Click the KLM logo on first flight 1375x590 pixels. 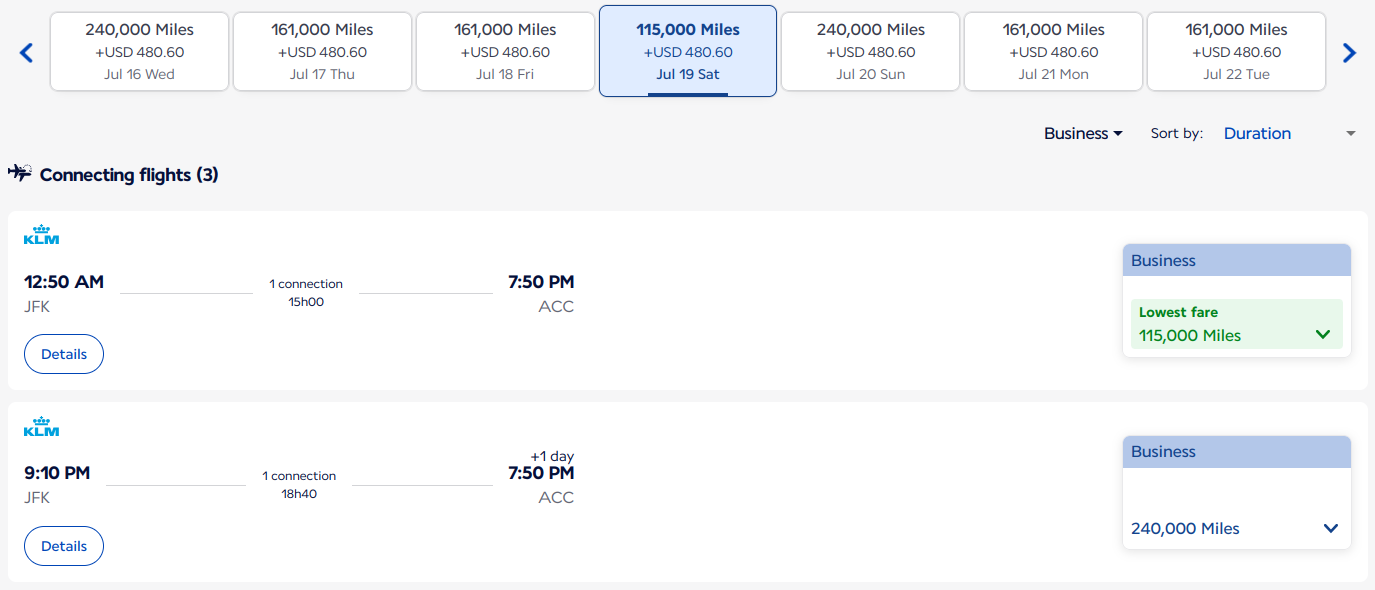pyautogui.click(x=41, y=235)
